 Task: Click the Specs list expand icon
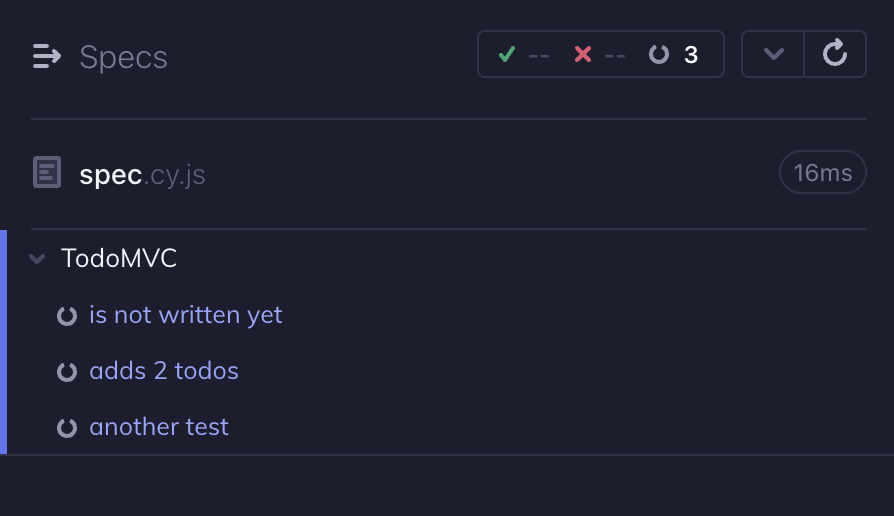pyautogui.click(x=47, y=56)
